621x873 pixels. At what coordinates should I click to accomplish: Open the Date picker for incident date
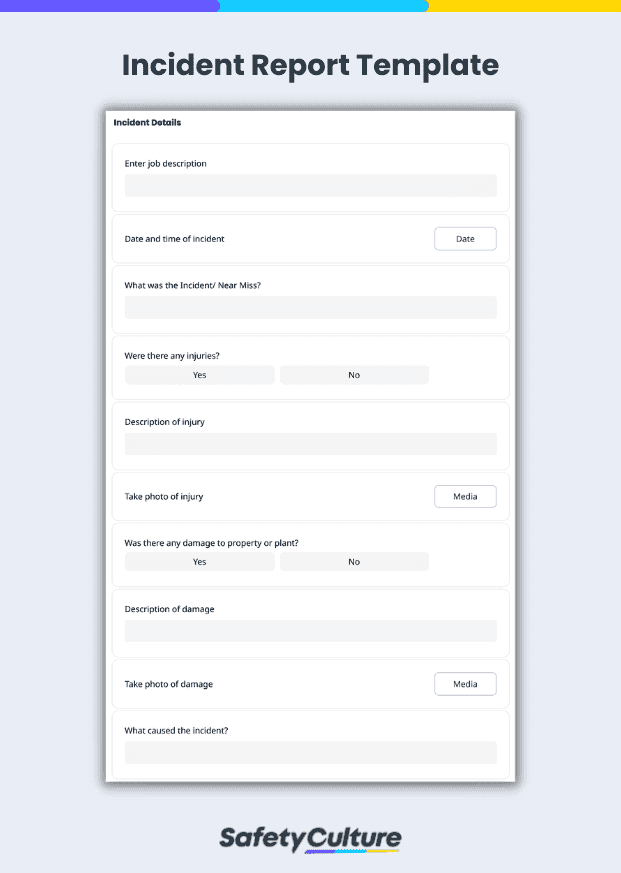[464, 238]
